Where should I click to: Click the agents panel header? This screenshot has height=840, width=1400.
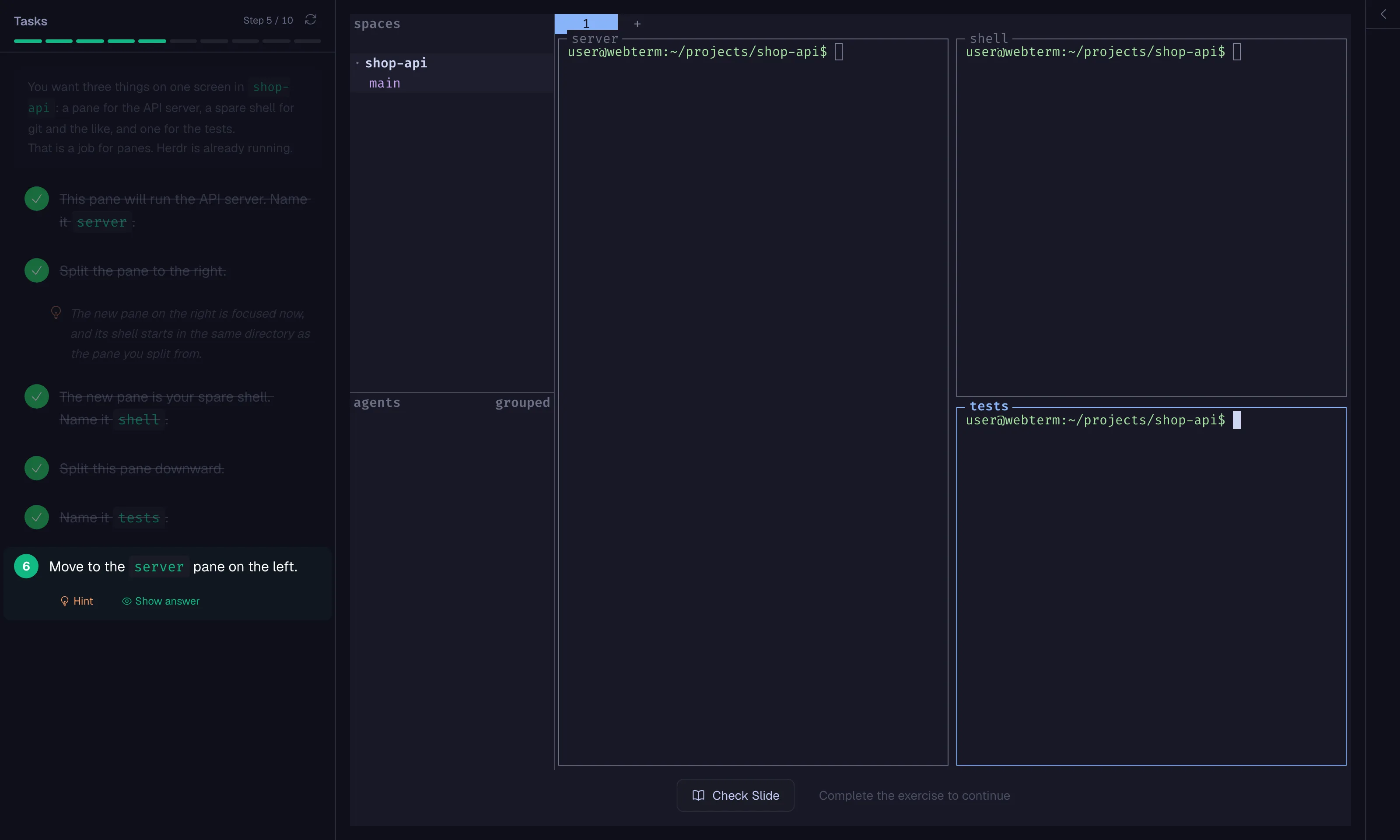coord(377,402)
